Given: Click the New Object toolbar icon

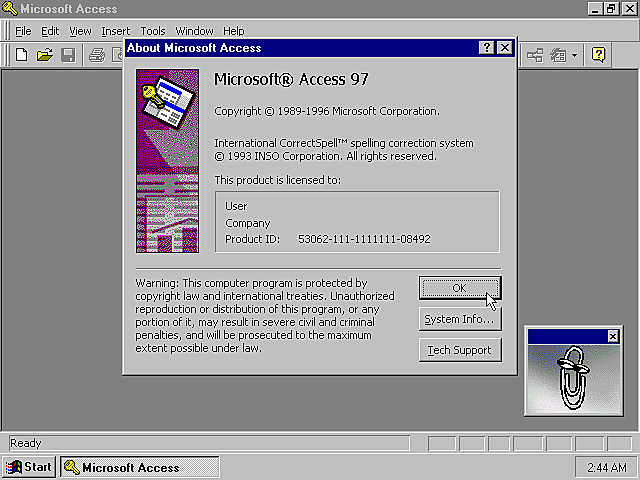Looking at the screenshot, I should 558,55.
